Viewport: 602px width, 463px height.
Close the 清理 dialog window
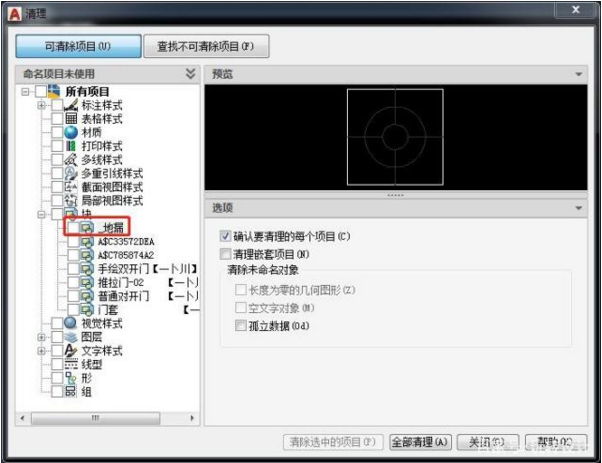pos(576,10)
